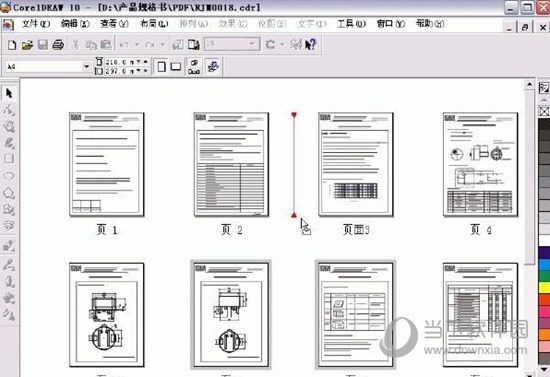Pick the yellow swatch in the palette
Screen dimensions: 550x377
[x=544, y=288]
